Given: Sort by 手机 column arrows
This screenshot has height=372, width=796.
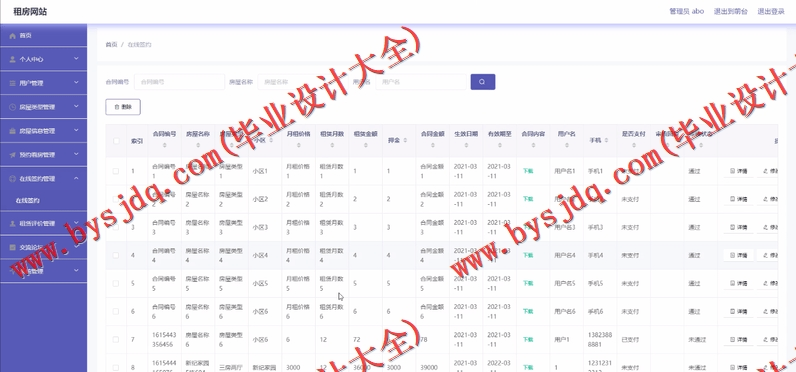Looking at the screenshot, I should coord(606,140).
